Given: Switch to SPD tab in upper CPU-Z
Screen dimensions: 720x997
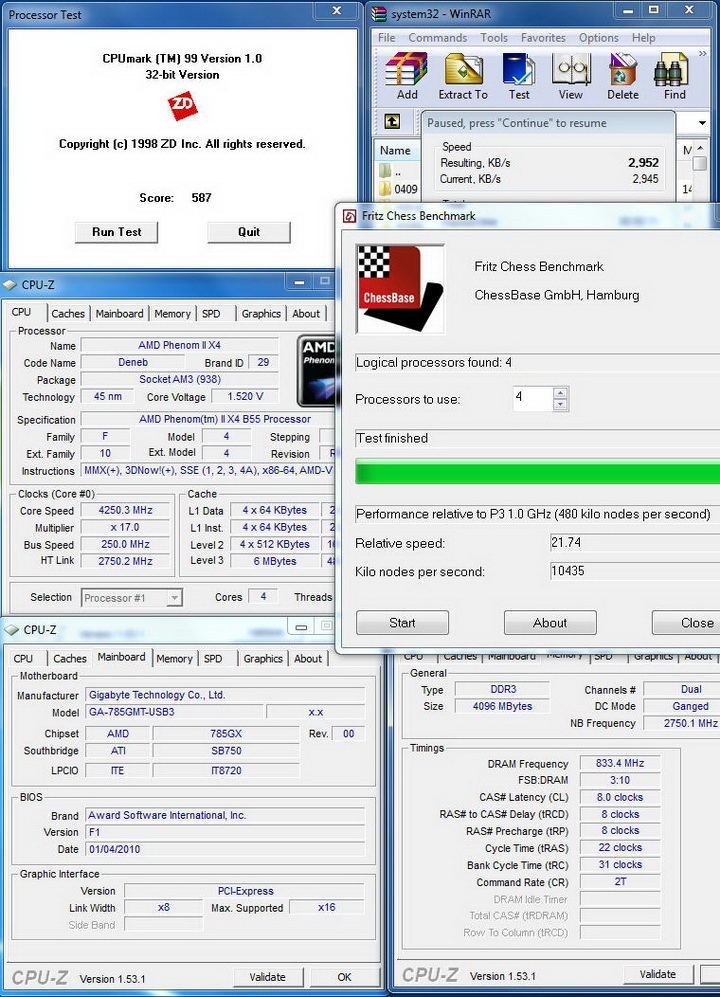Looking at the screenshot, I should (x=211, y=313).
